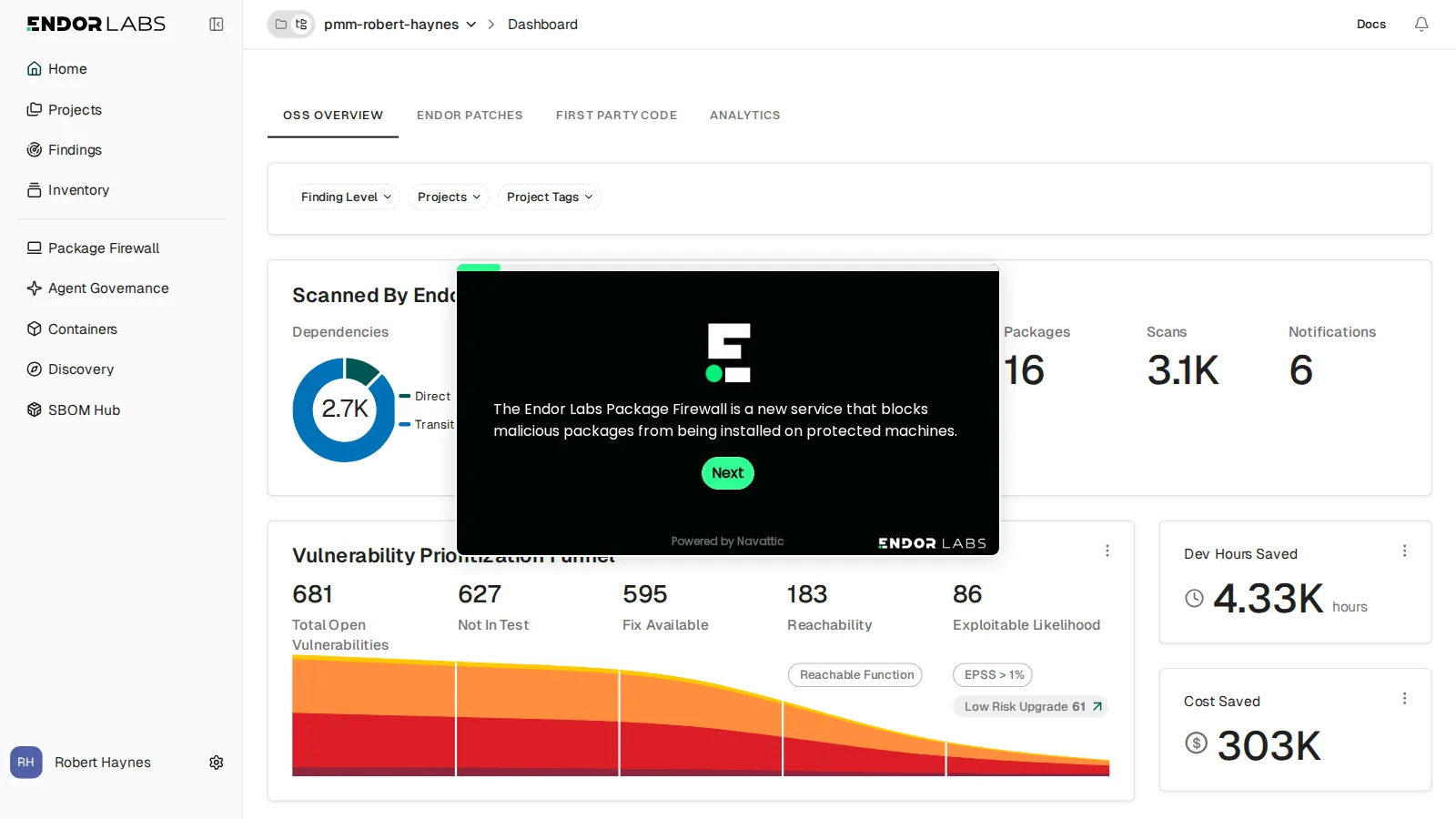The image size is (1456, 819).
Task: Click the 16 Packages value
Action: tap(1024, 370)
